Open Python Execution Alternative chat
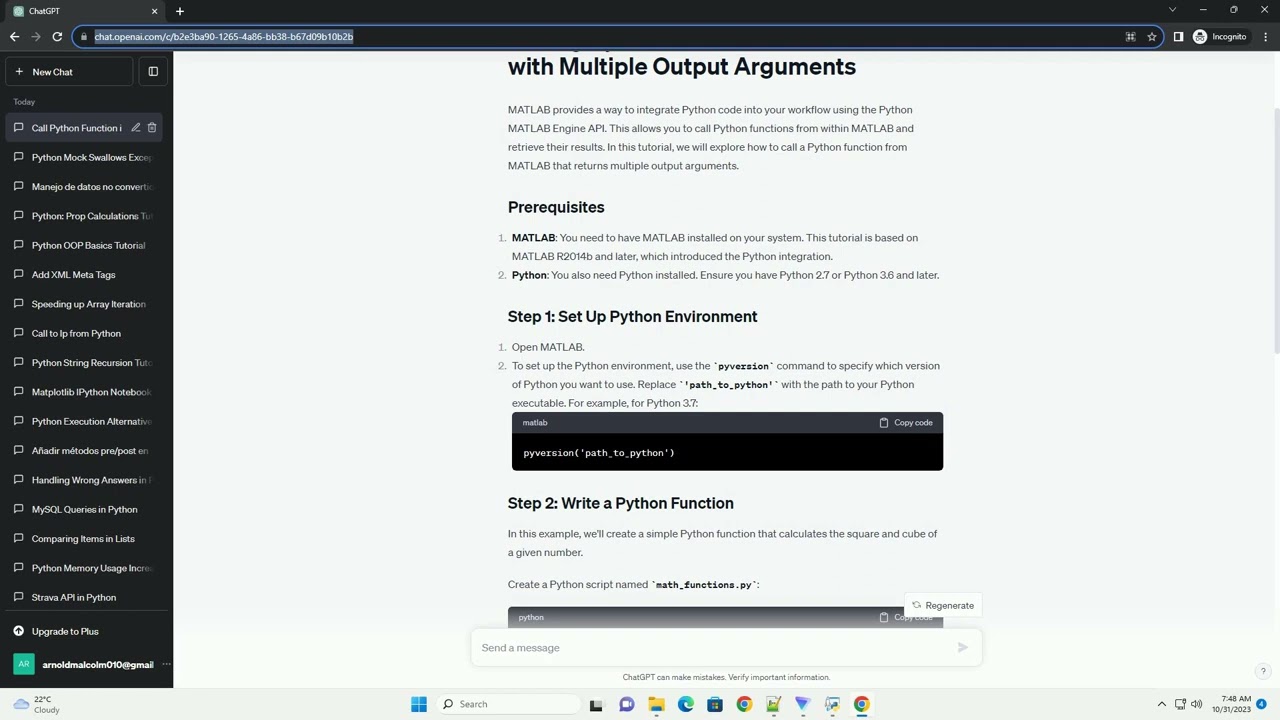The width and height of the screenshot is (1280, 720). pyautogui.click(x=86, y=421)
